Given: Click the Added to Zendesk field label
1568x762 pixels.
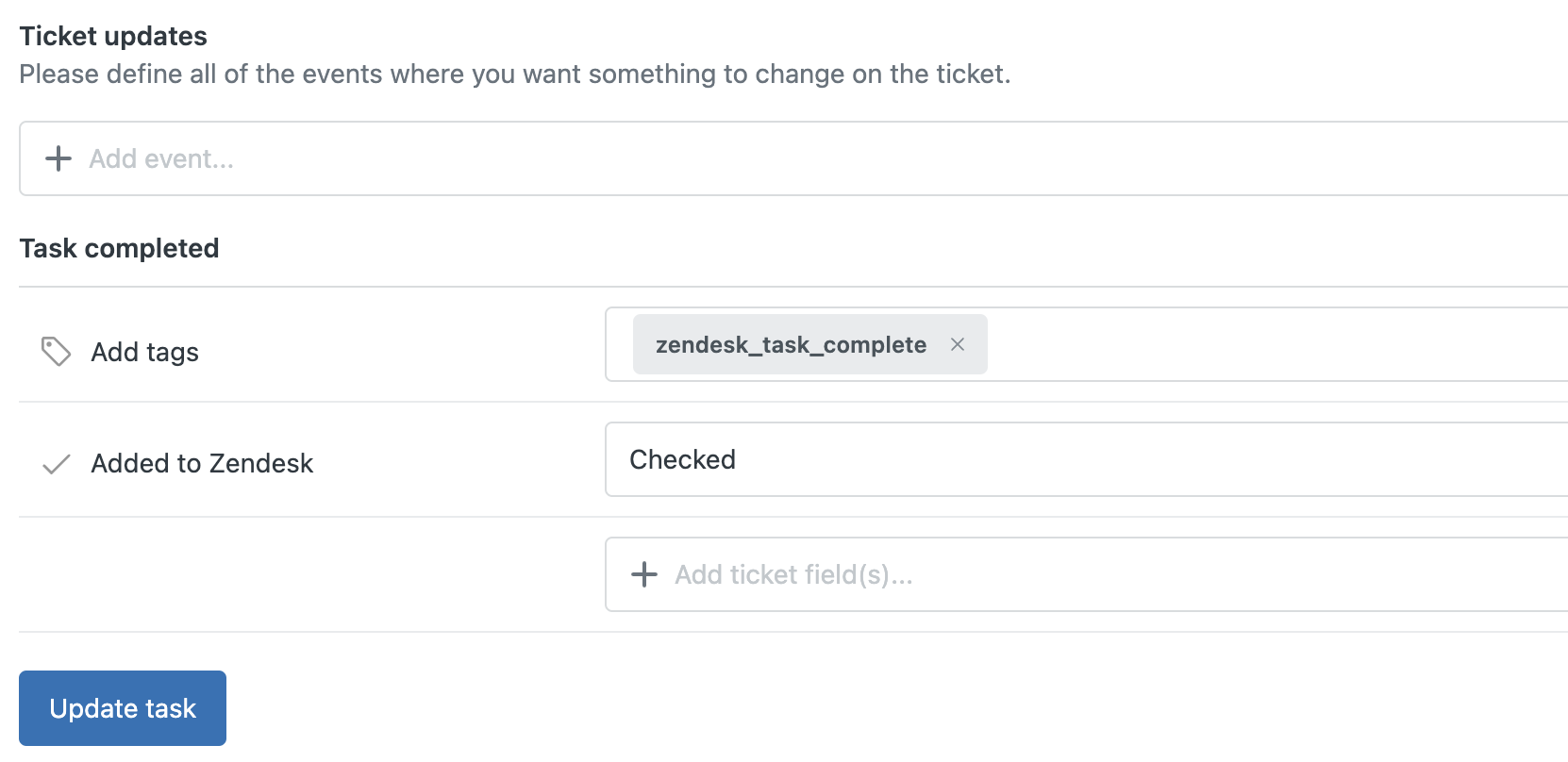Looking at the screenshot, I should 202,463.
